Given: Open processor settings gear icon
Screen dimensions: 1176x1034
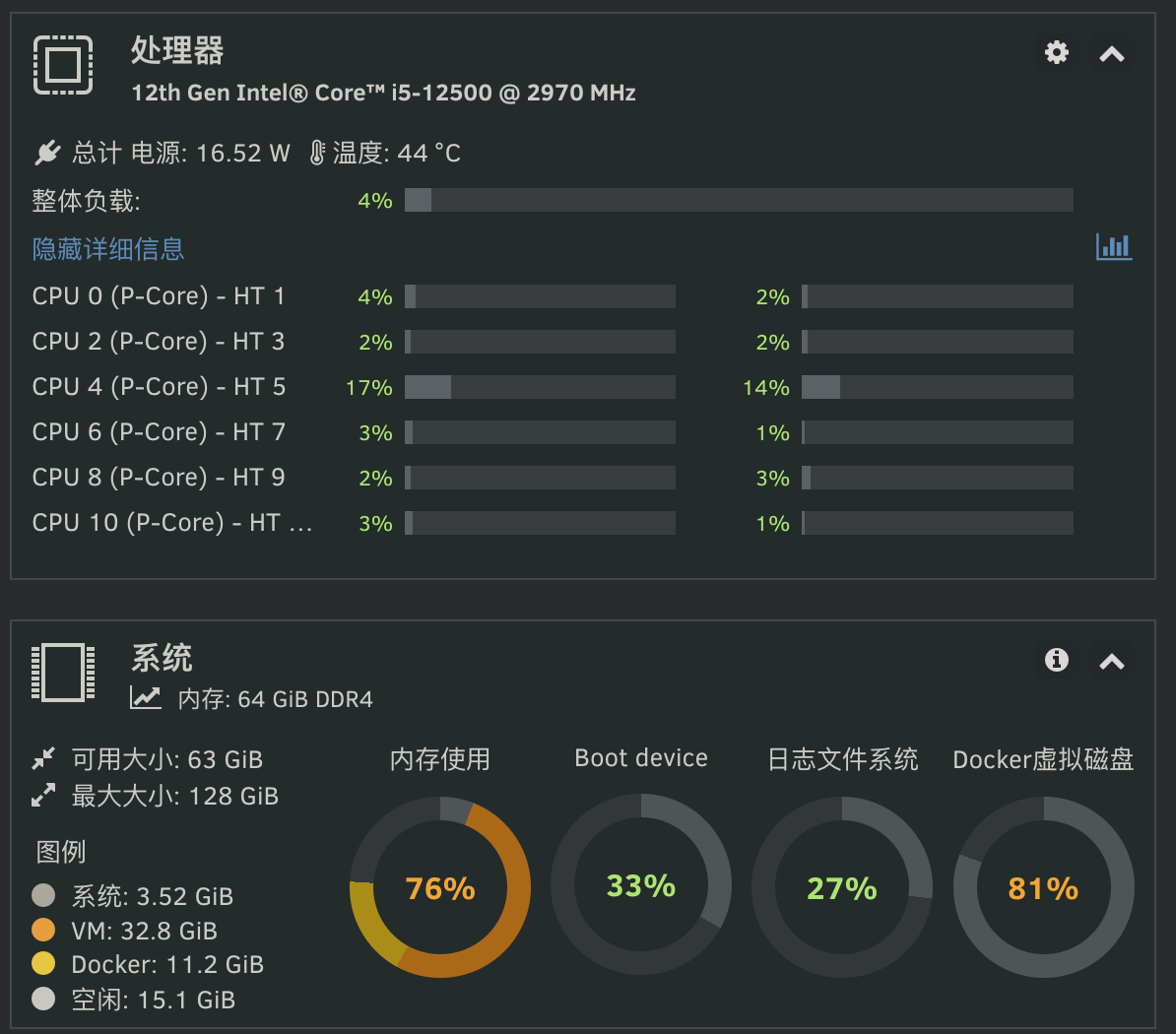Looking at the screenshot, I should click(x=1056, y=52).
